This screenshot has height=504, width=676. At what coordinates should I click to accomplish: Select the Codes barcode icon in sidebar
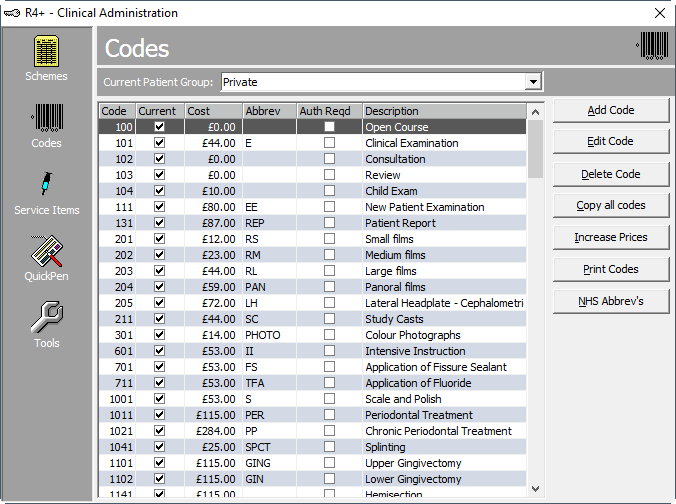(x=47, y=117)
